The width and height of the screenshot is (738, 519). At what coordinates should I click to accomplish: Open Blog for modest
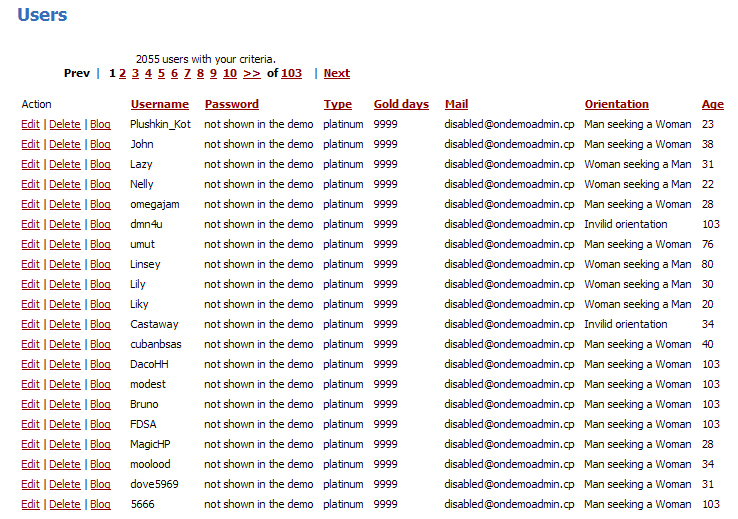point(100,384)
